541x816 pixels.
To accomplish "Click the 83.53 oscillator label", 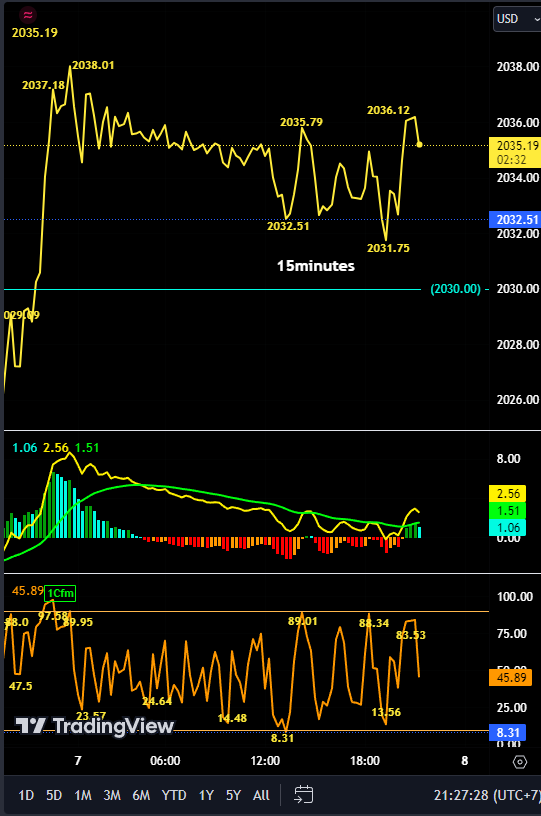I will (x=411, y=635).
